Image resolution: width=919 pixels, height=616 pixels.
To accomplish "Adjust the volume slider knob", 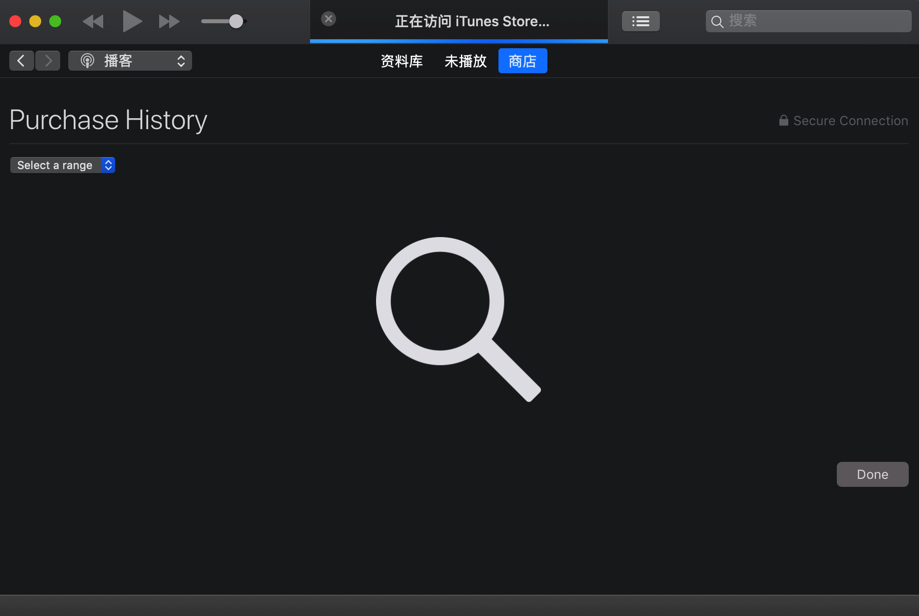I will click(x=236, y=22).
